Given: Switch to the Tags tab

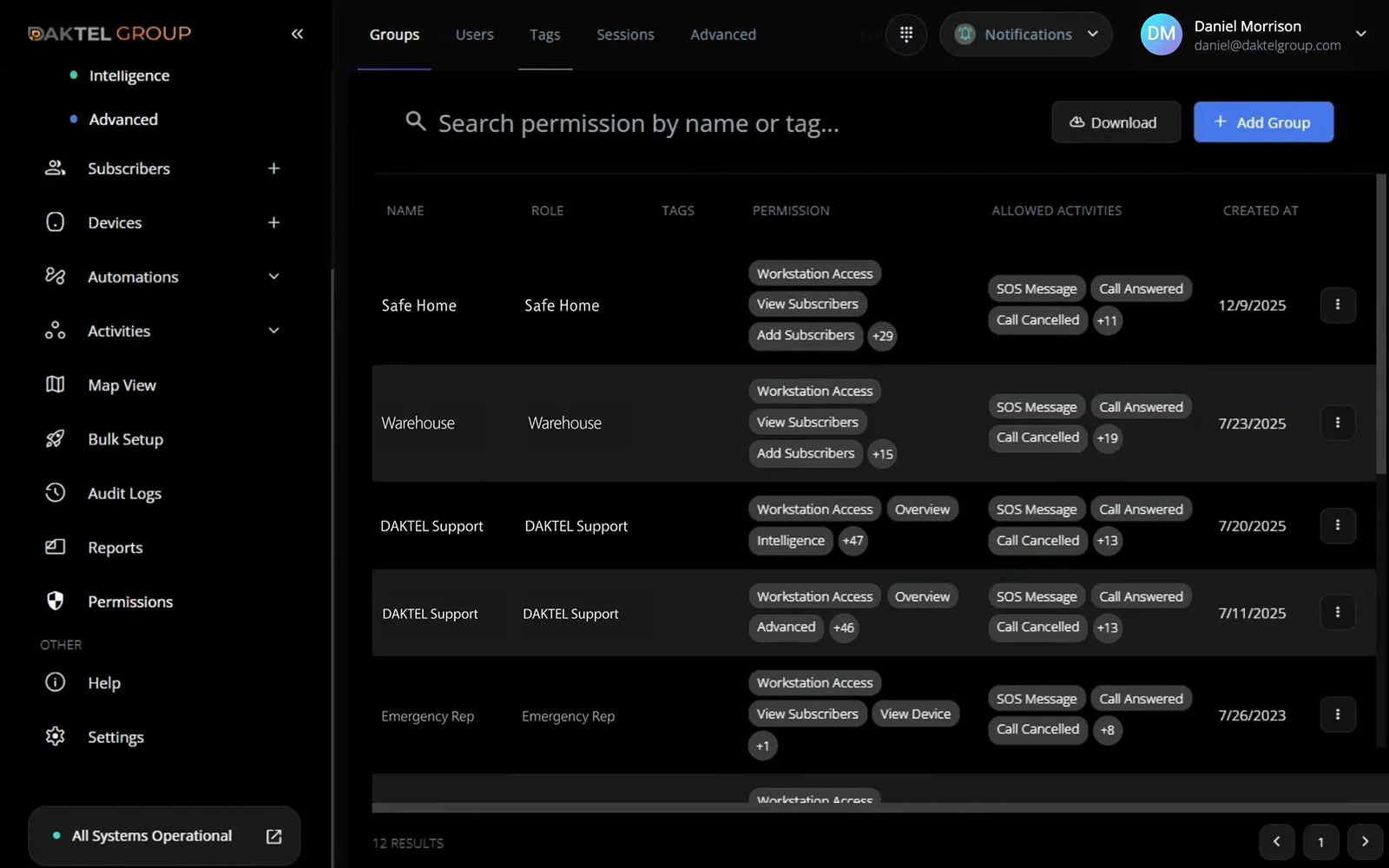Looking at the screenshot, I should tap(545, 35).
